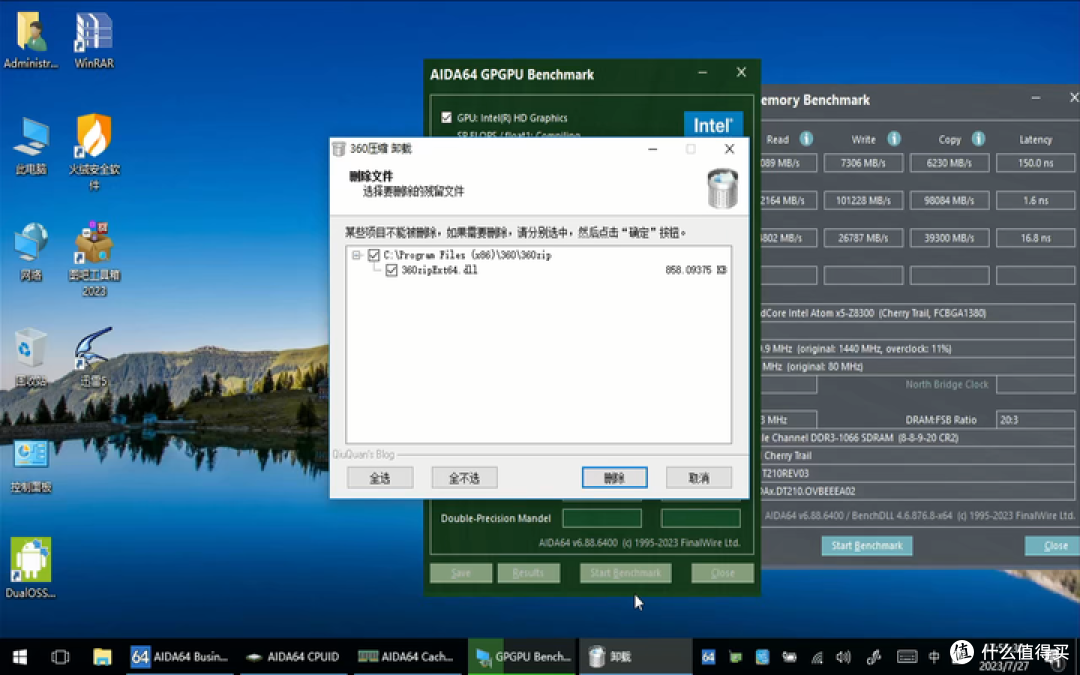Close the 360压缩 卸载 dialog
Screen dimensions: 1080x675
[x=729, y=149]
